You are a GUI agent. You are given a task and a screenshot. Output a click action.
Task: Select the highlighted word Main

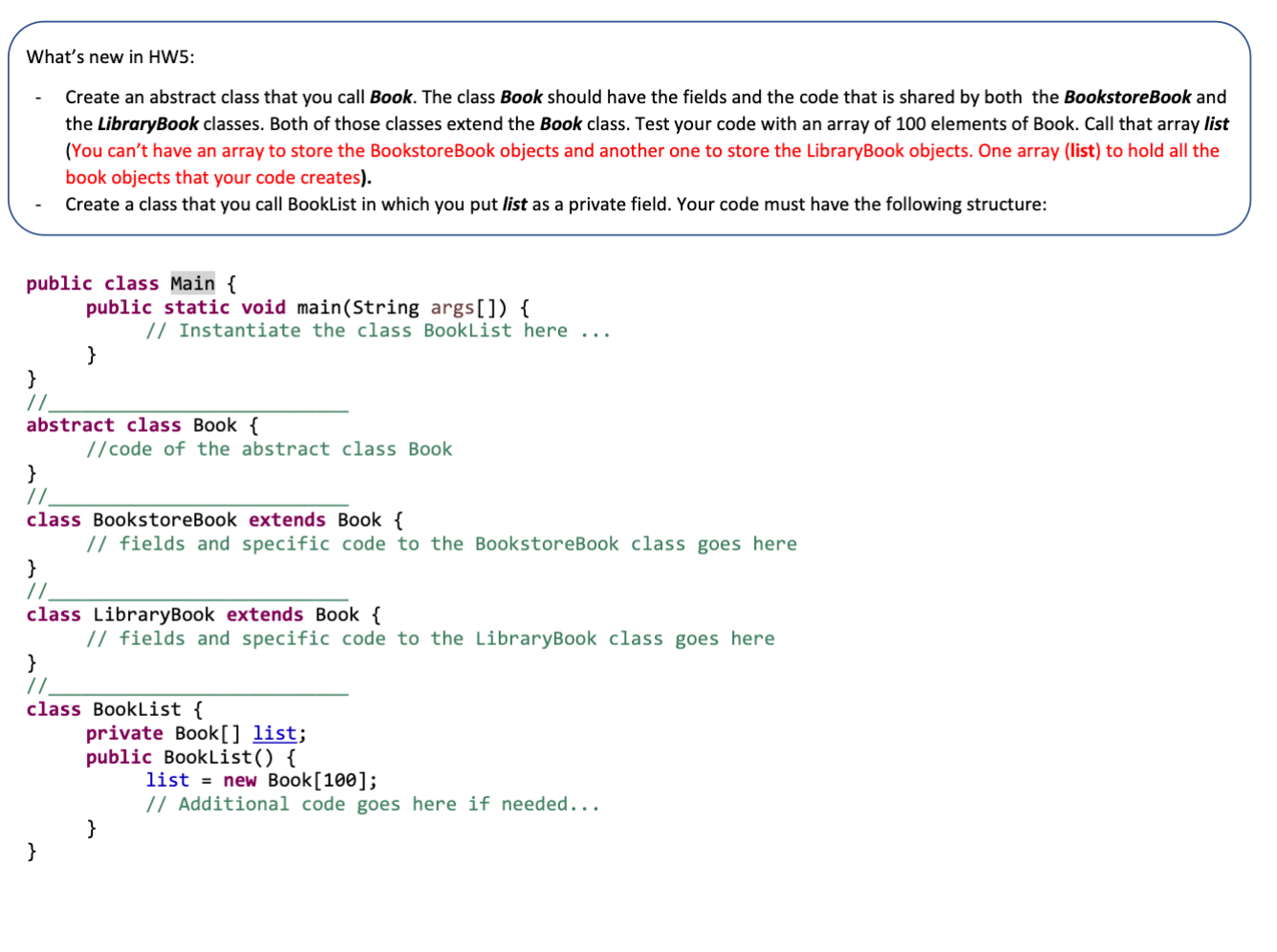point(192,283)
